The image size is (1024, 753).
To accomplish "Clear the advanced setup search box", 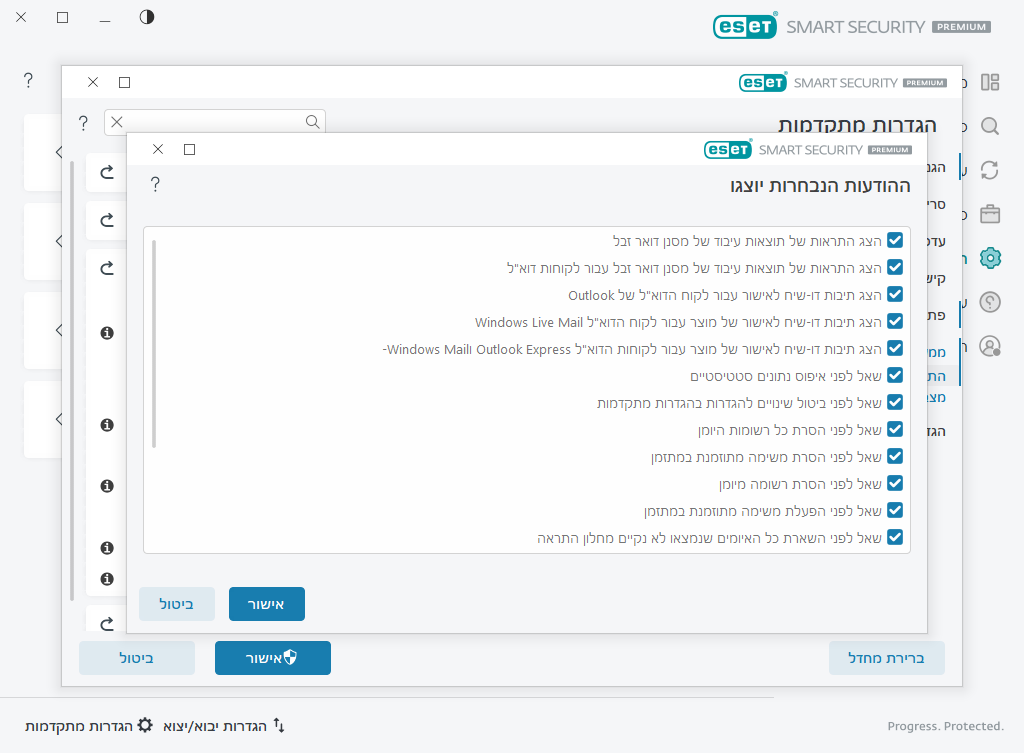I will click(x=117, y=121).
